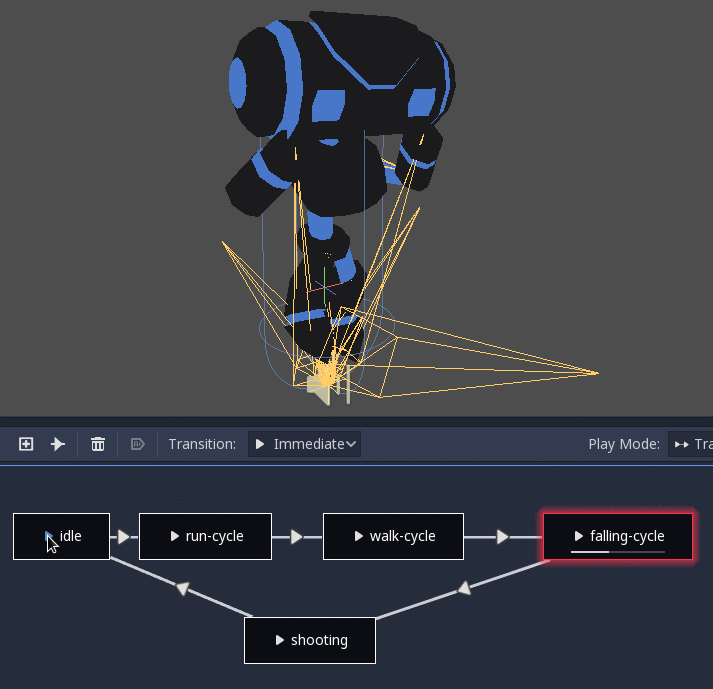Click transition arrow between idle and run-cycle
This screenshot has height=689, width=713.
point(124,537)
